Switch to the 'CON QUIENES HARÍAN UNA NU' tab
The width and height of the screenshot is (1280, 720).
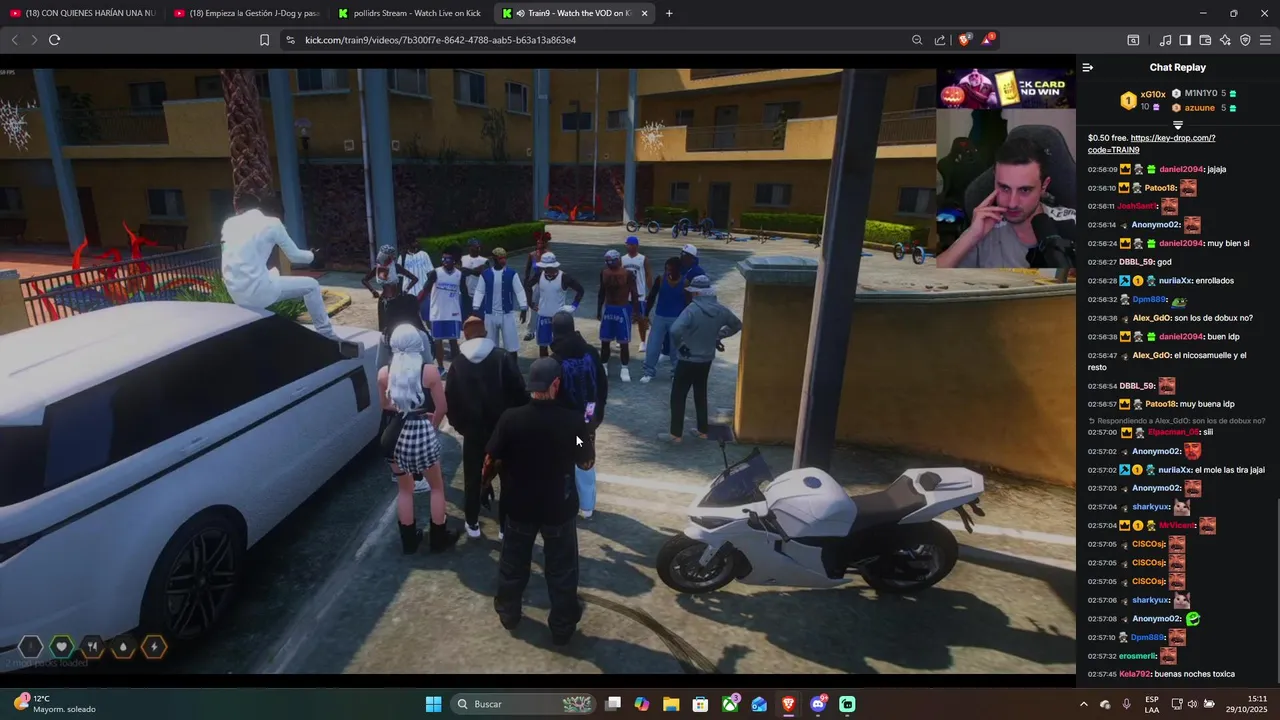point(83,13)
